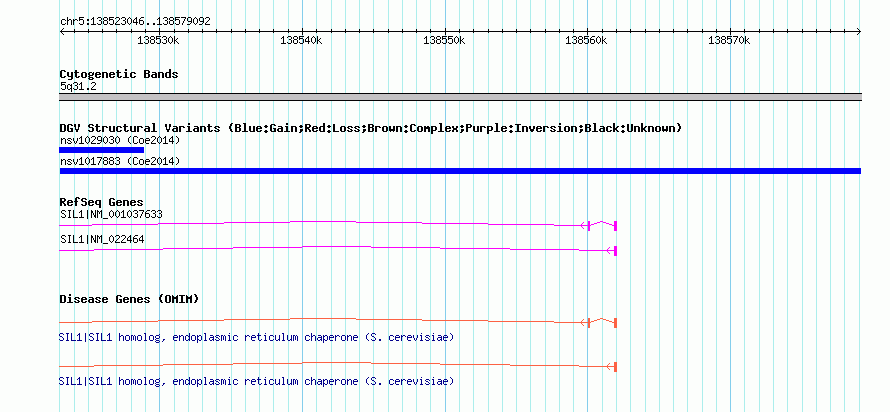
Task: Click the long blue nsv1017883 gain bar
Action: [x=460, y=171]
